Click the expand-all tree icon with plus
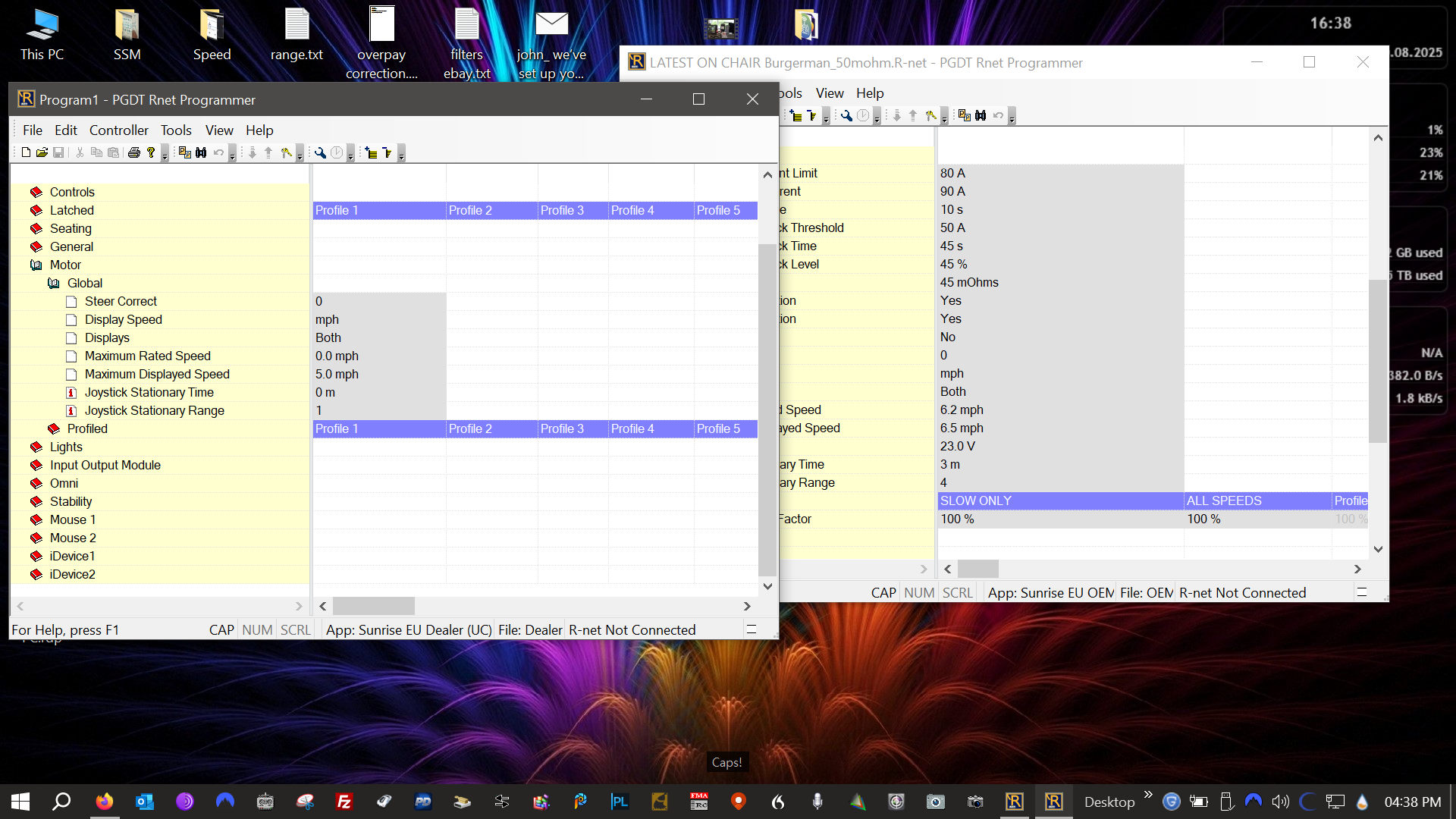 (371, 152)
